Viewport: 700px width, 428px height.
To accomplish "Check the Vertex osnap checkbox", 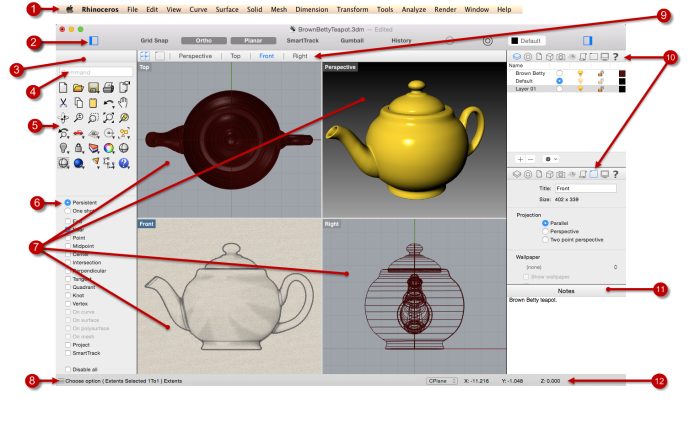I will [x=68, y=303].
